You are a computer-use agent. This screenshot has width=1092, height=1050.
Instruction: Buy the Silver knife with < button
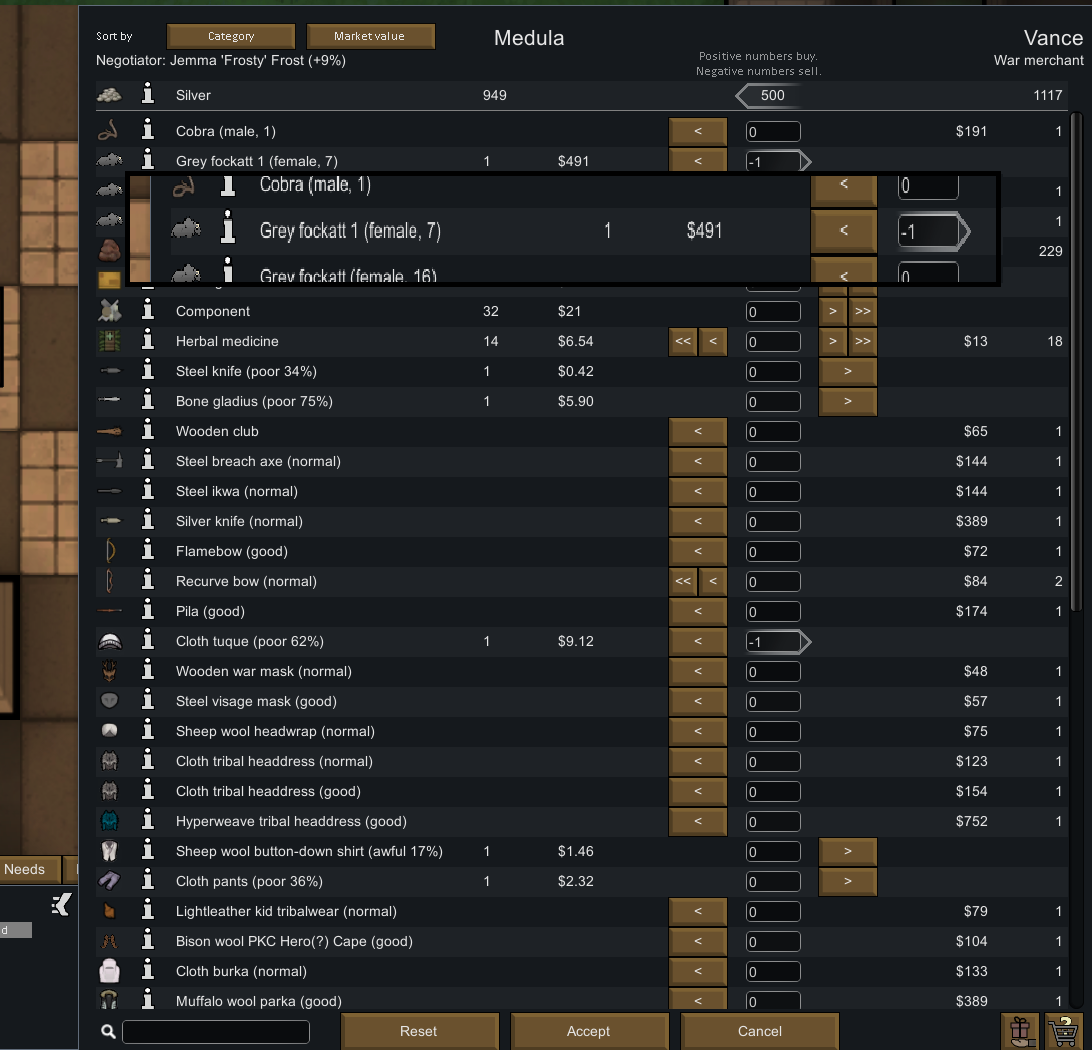pos(698,521)
